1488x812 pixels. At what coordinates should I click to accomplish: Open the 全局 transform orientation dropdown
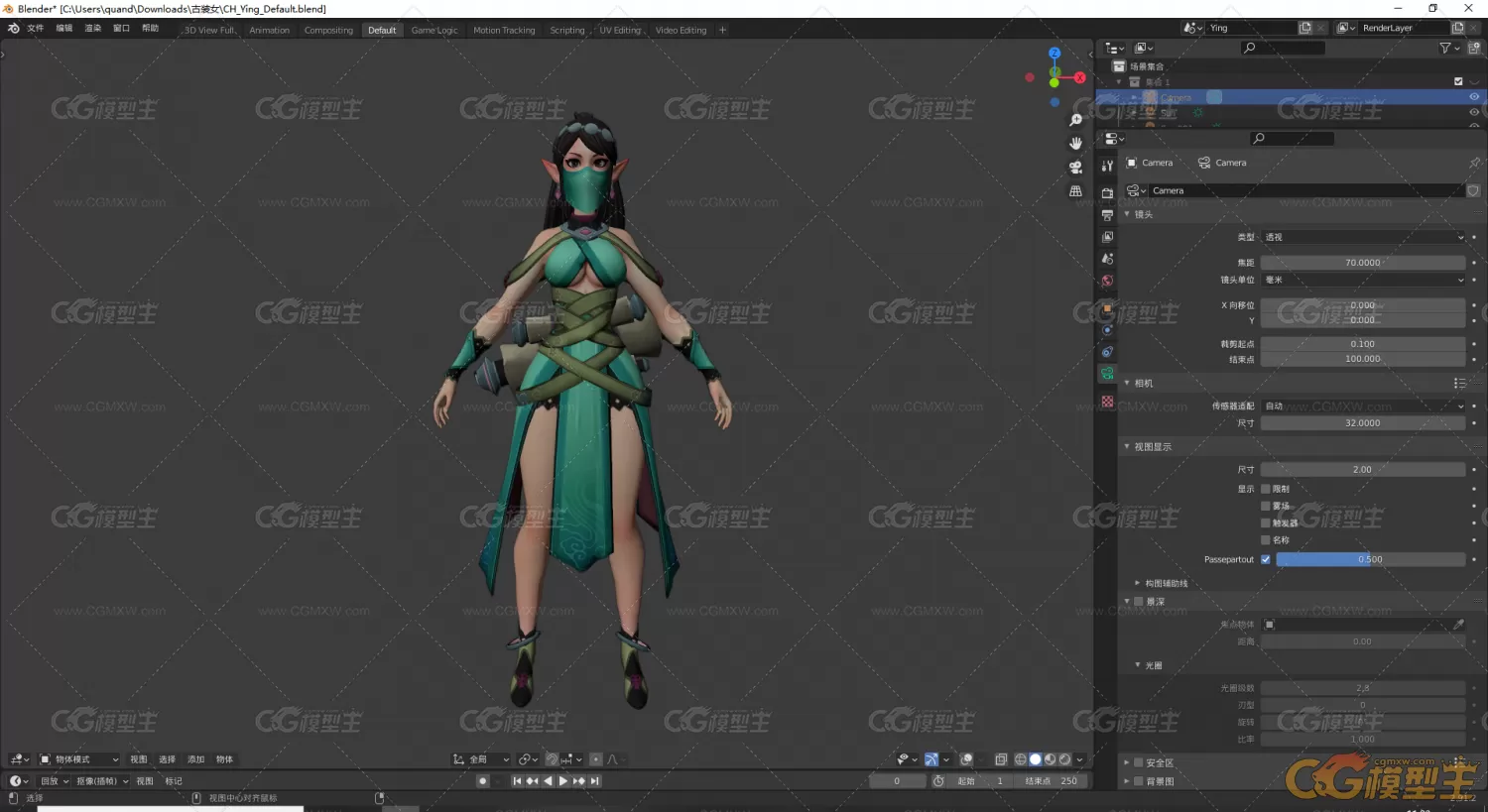pos(481,759)
